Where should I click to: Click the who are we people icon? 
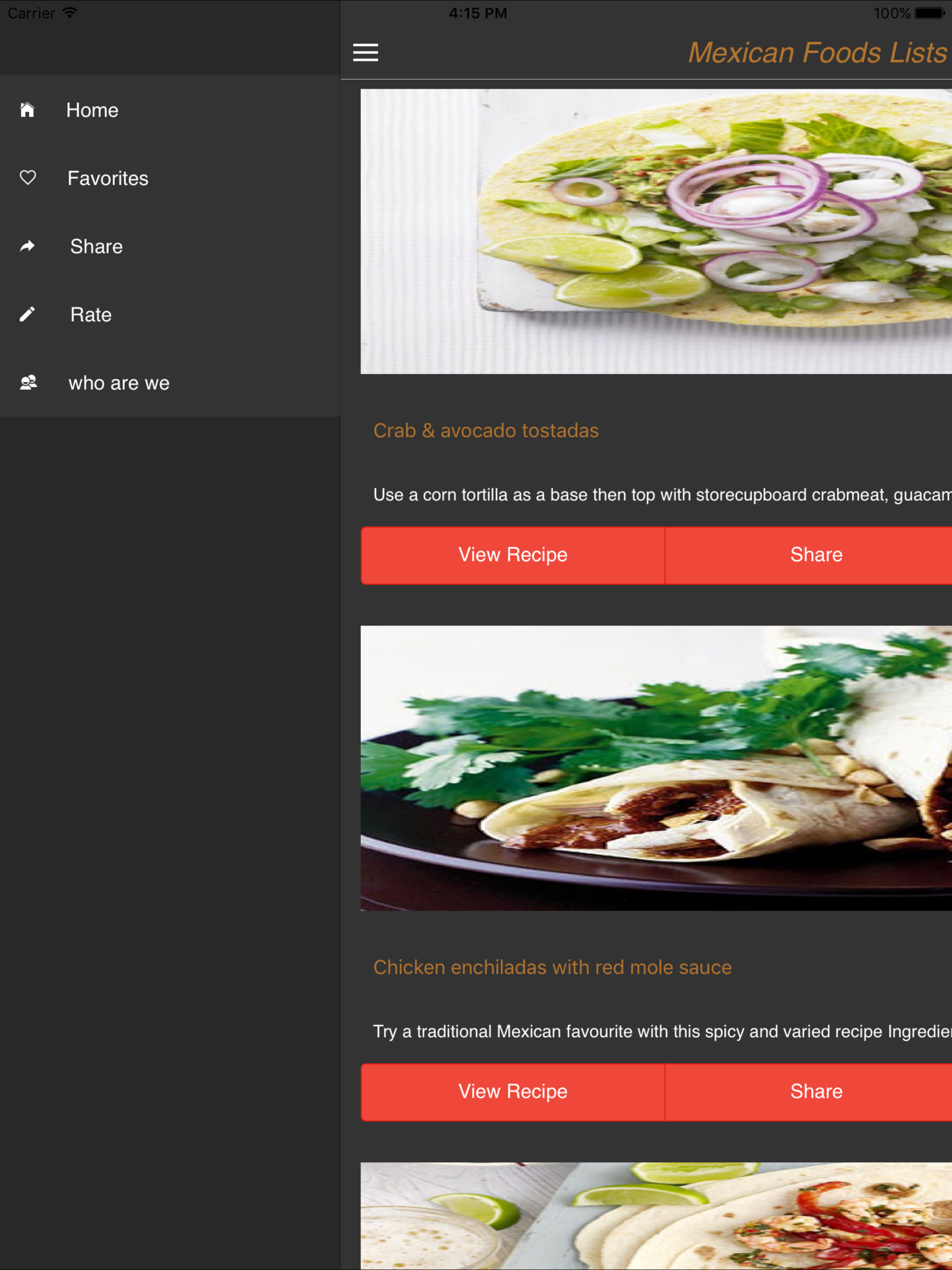[28, 383]
